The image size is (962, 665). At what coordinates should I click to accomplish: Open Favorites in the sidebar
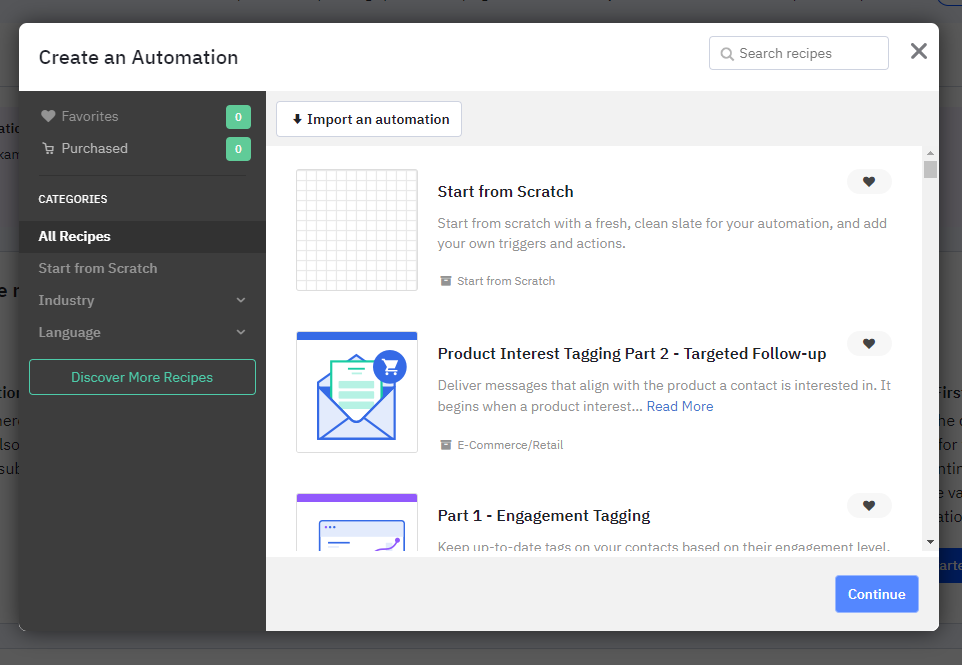[89, 116]
